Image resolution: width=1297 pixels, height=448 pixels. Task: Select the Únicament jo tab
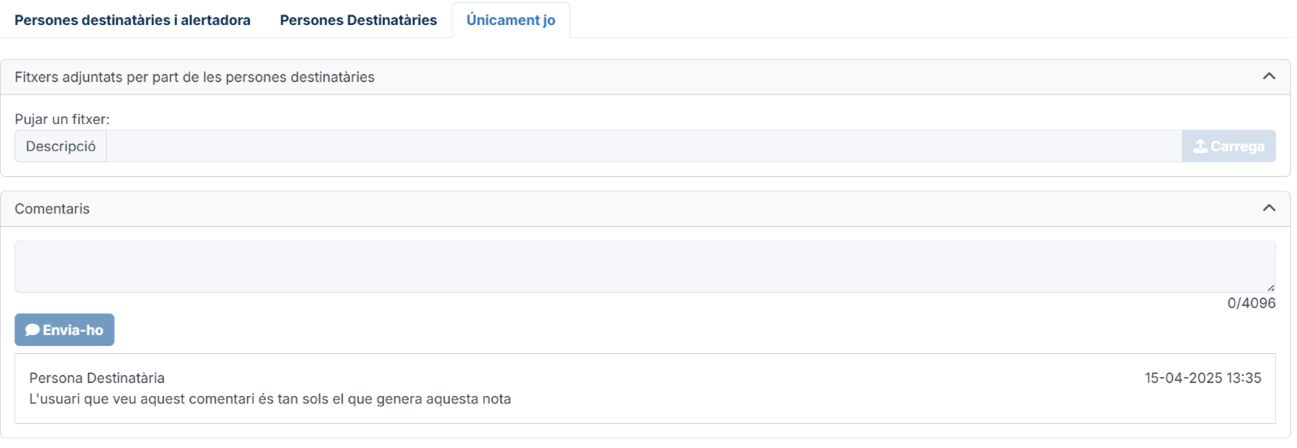(511, 20)
